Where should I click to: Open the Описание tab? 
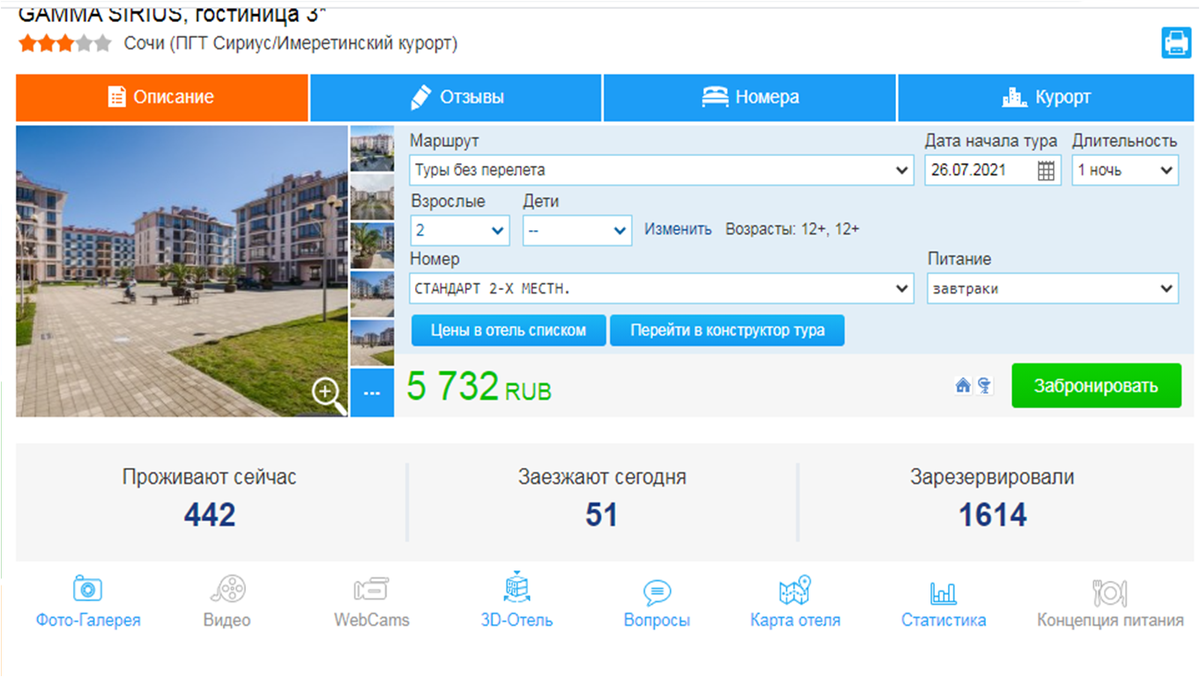(x=162, y=97)
